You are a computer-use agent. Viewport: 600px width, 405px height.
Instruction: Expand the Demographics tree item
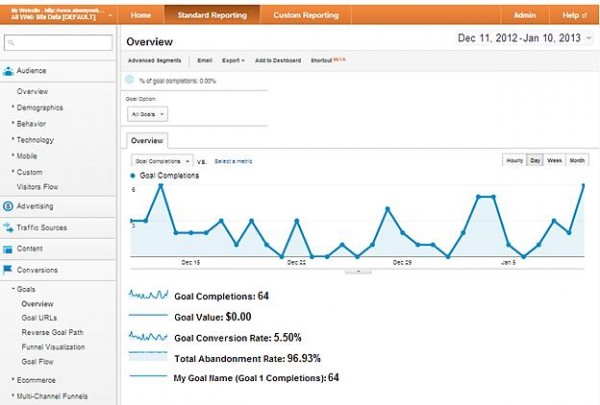point(39,106)
